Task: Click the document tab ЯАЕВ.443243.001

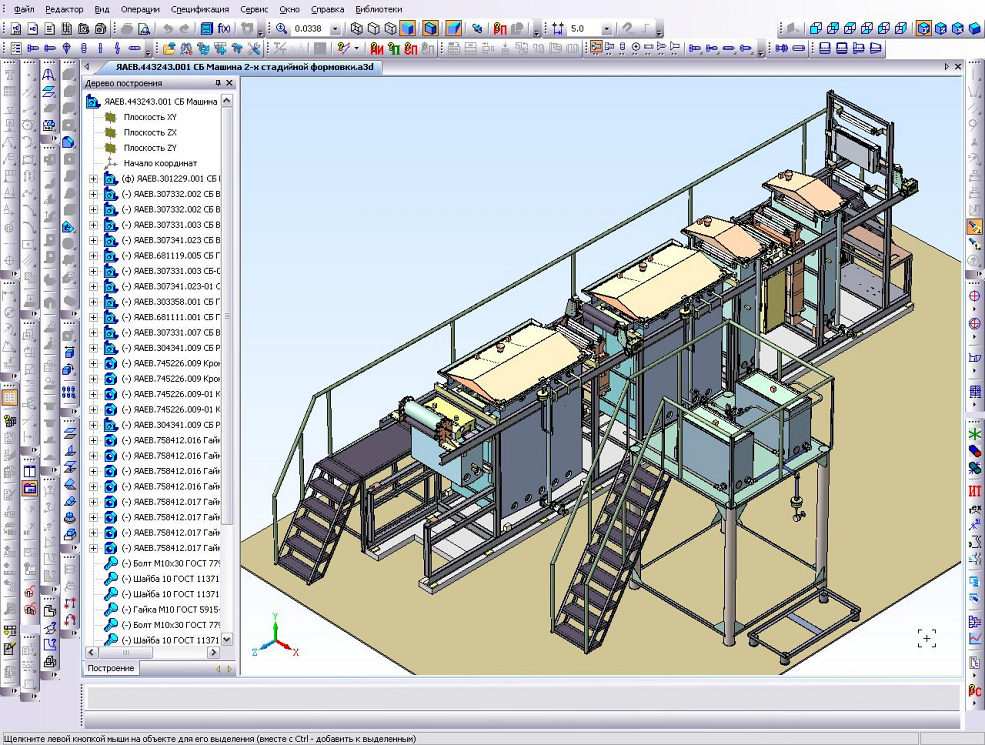Action: point(243,66)
